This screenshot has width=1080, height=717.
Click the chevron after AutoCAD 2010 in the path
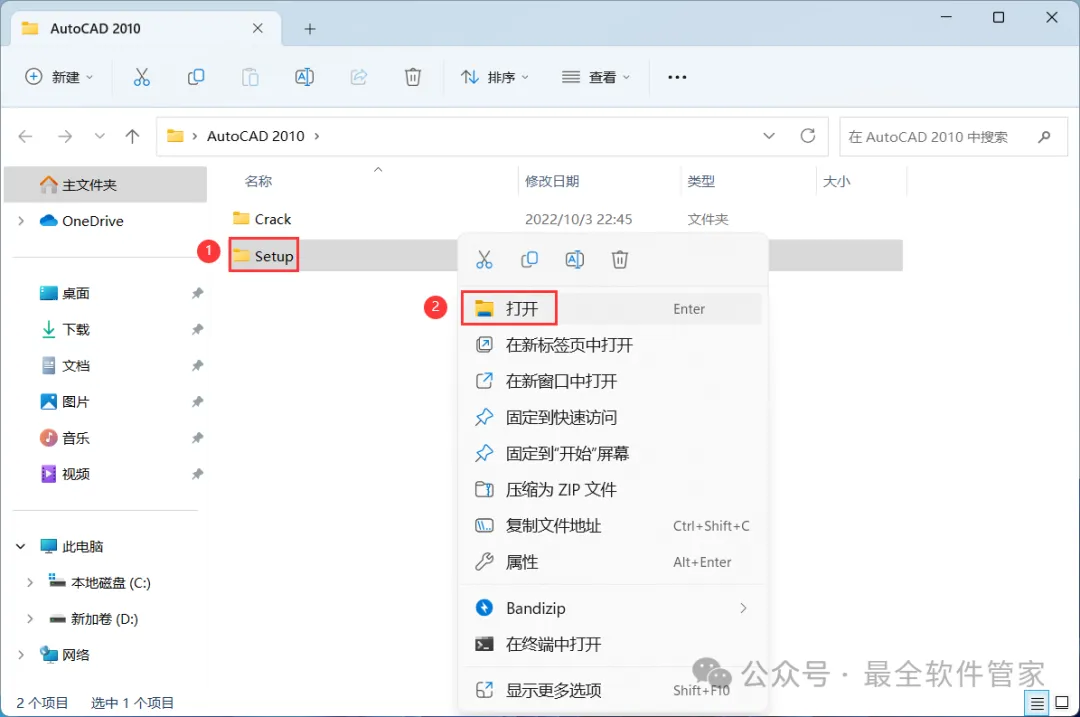(x=317, y=136)
